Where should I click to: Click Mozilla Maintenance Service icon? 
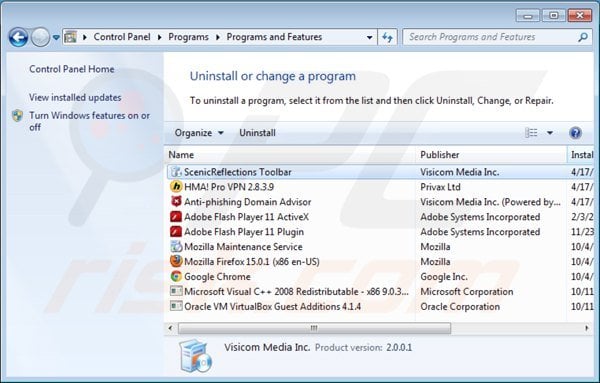(176, 246)
